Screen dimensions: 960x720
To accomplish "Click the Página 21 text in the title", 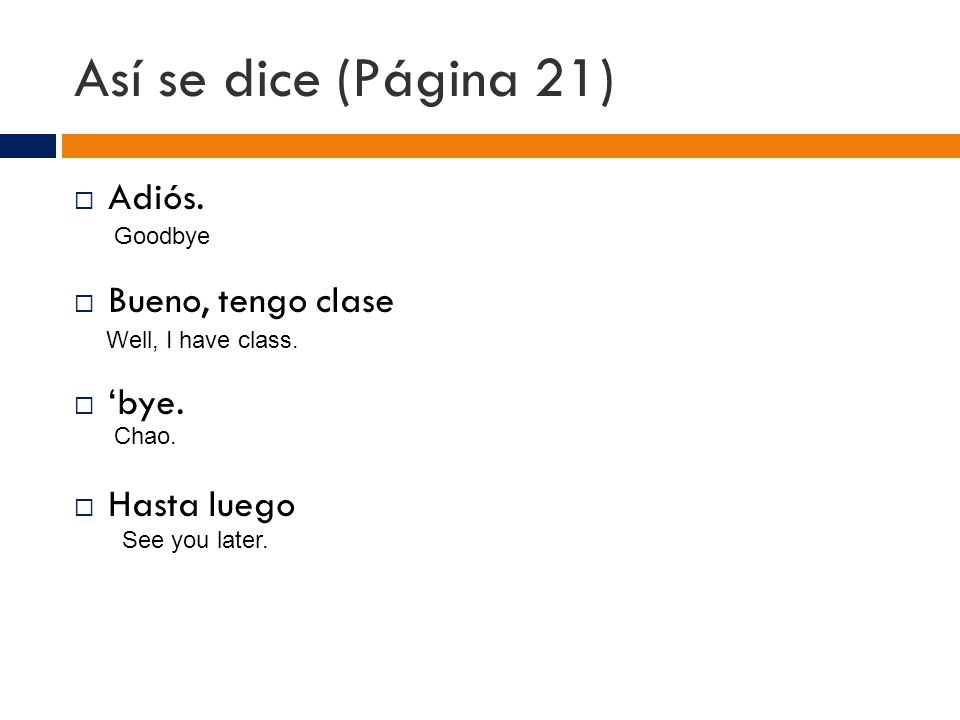I will (x=475, y=81).
